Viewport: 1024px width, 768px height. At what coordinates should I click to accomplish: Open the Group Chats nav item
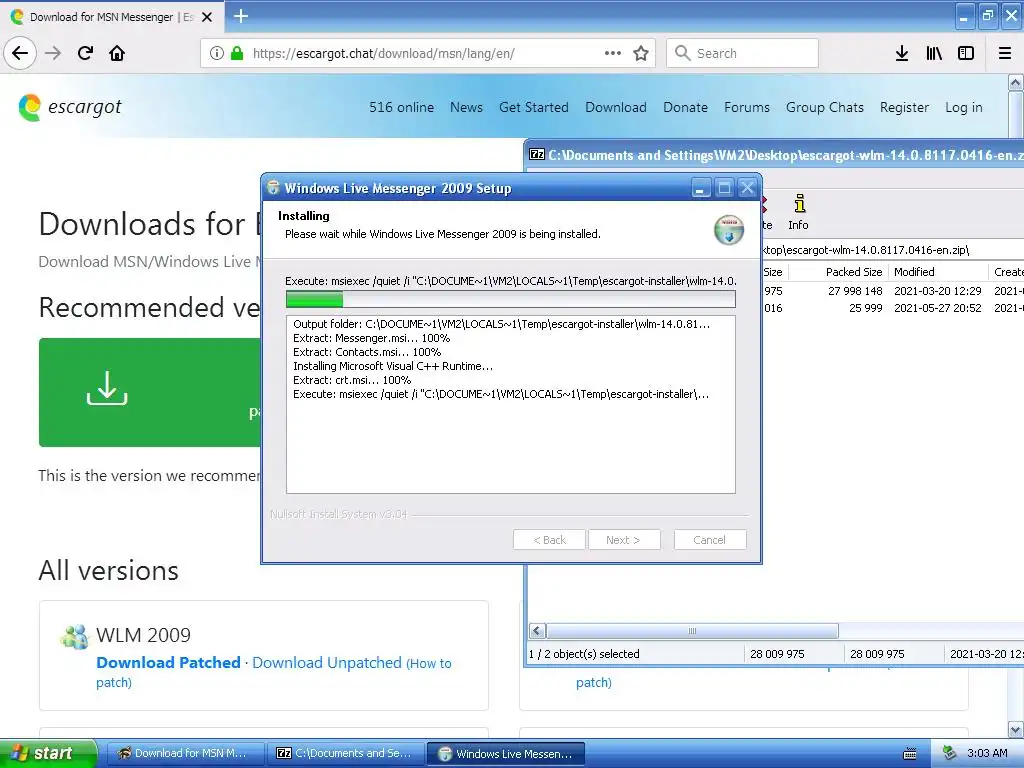click(825, 107)
